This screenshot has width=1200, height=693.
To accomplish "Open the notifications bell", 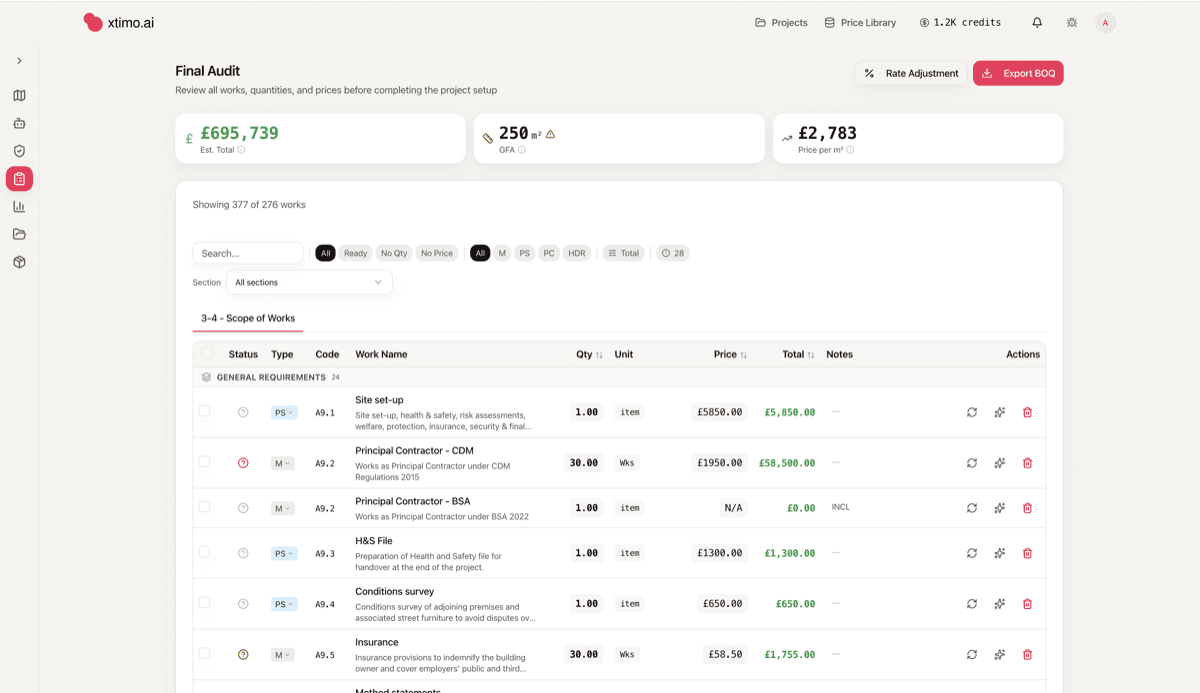I will point(1037,22).
